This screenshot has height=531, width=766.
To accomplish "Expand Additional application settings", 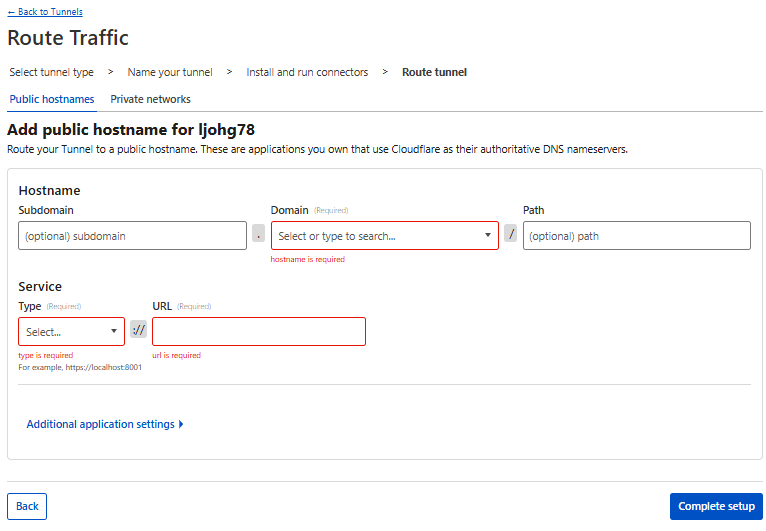I will tap(100, 424).
